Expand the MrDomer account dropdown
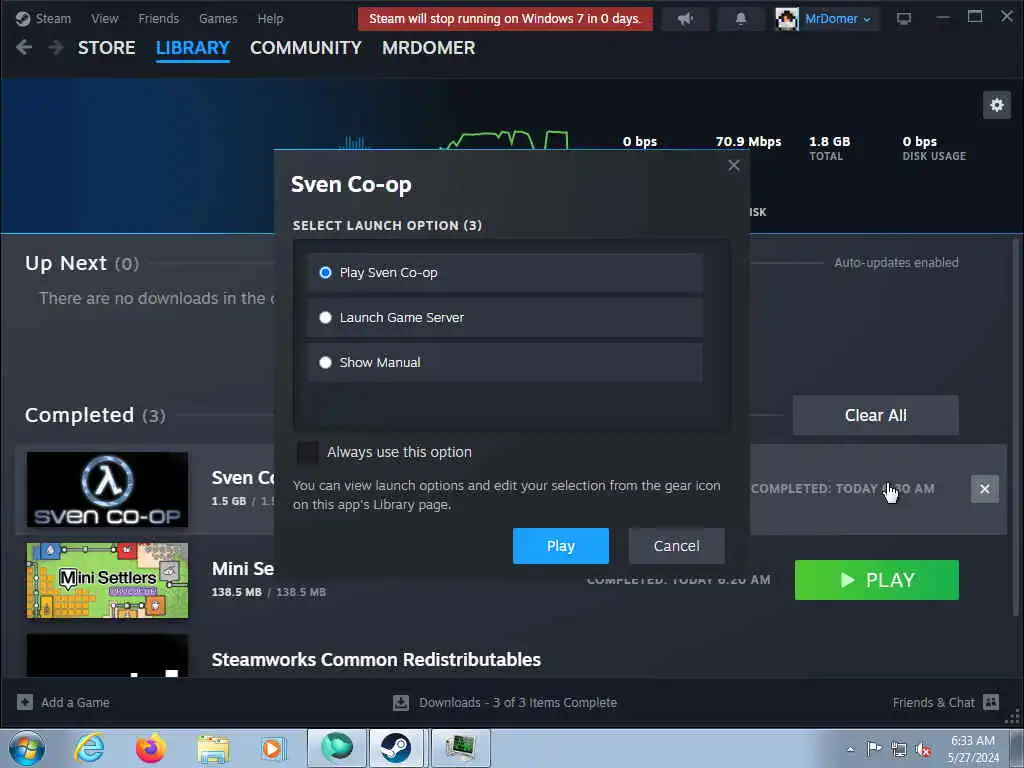This screenshot has height=768, width=1024. click(x=839, y=19)
